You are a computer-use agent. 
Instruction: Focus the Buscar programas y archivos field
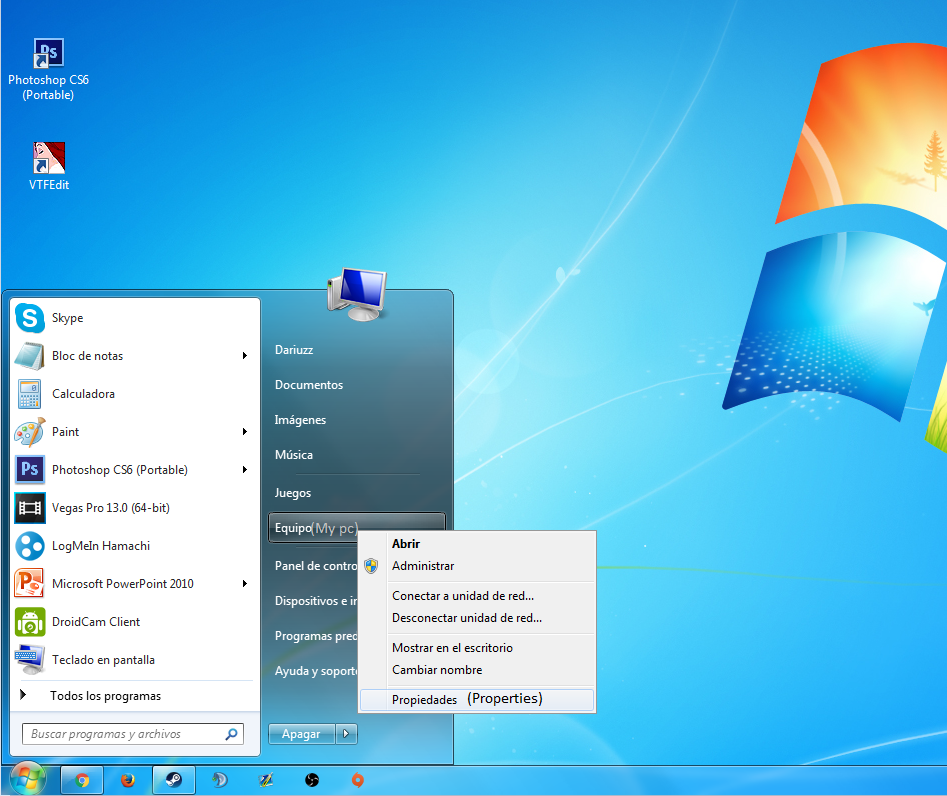coord(133,734)
